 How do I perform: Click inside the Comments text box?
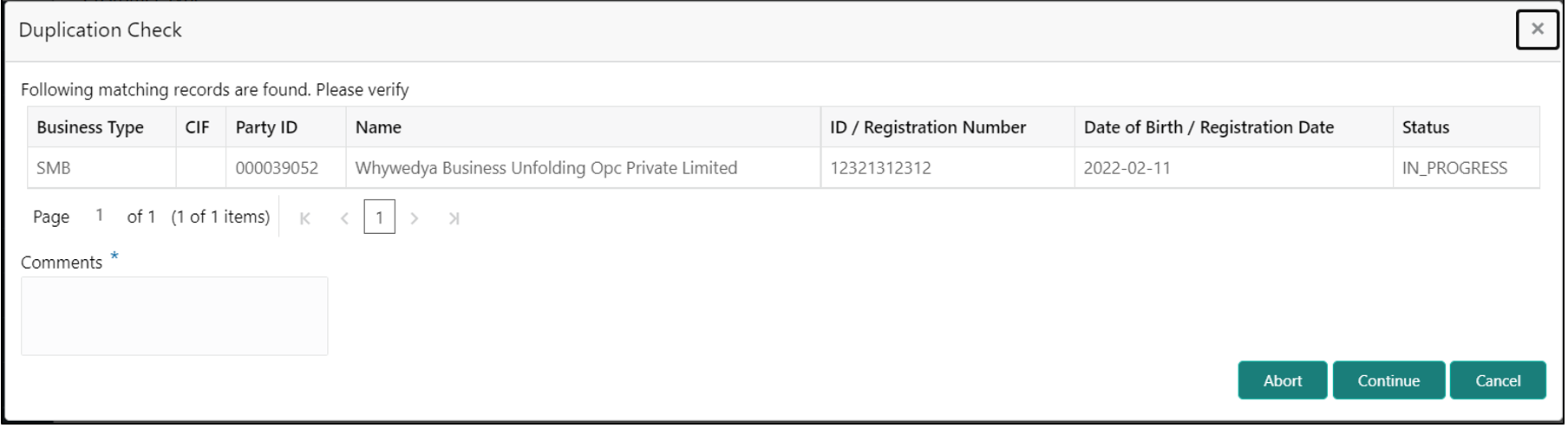tap(174, 316)
